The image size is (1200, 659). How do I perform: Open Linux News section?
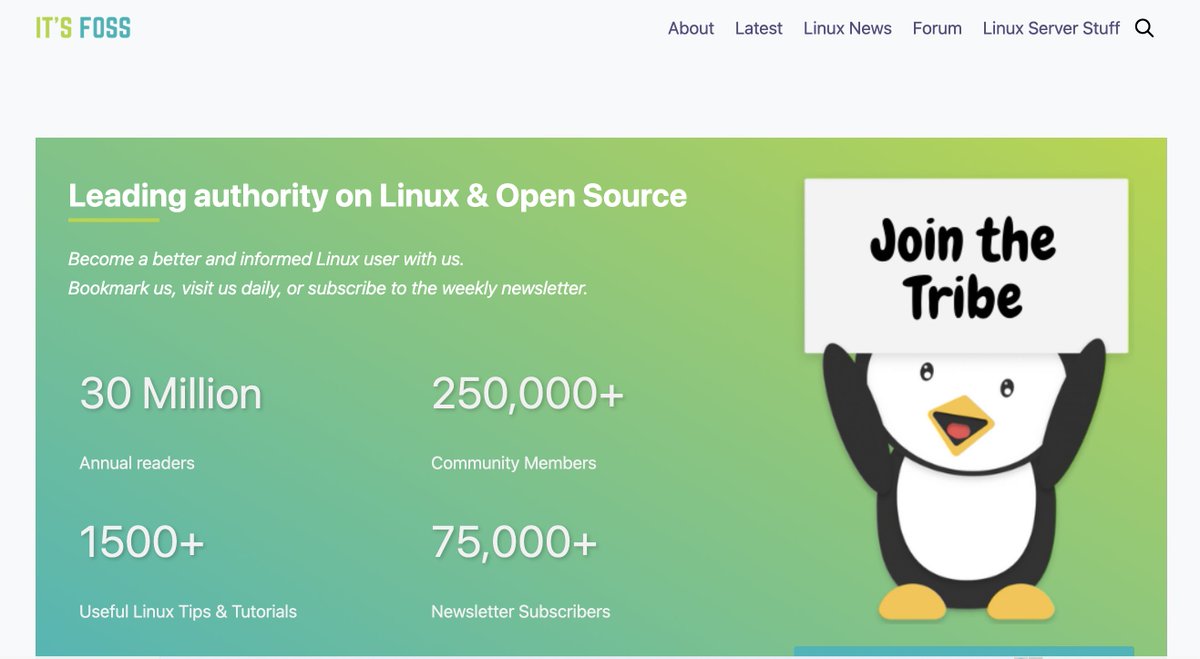pyautogui.click(x=847, y=28)
